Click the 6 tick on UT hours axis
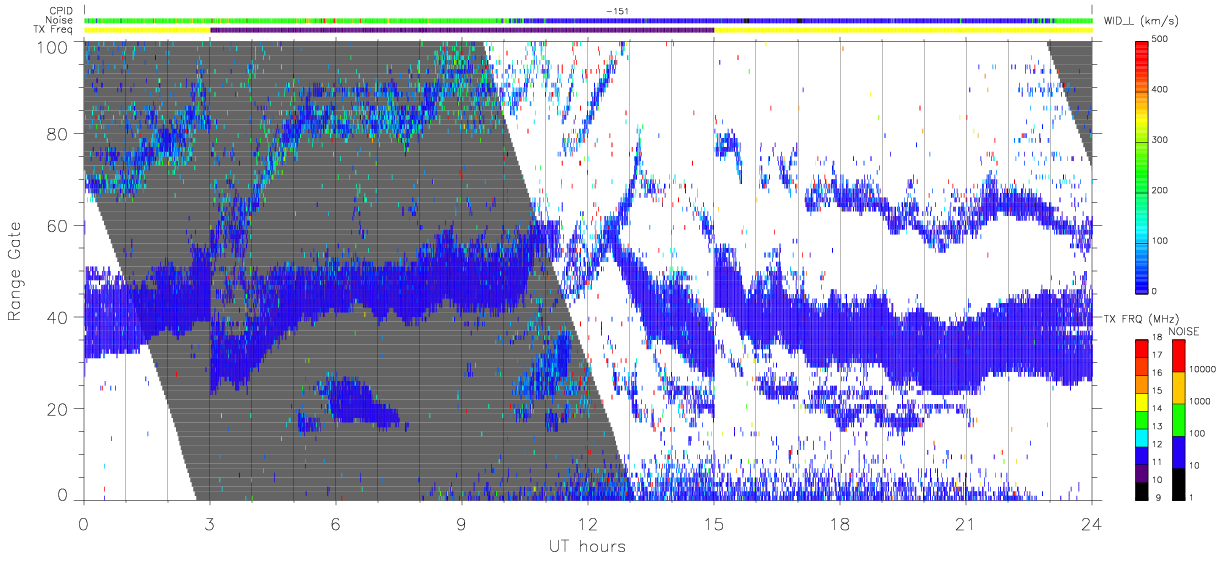1228x567 pixels. (336, 523)
